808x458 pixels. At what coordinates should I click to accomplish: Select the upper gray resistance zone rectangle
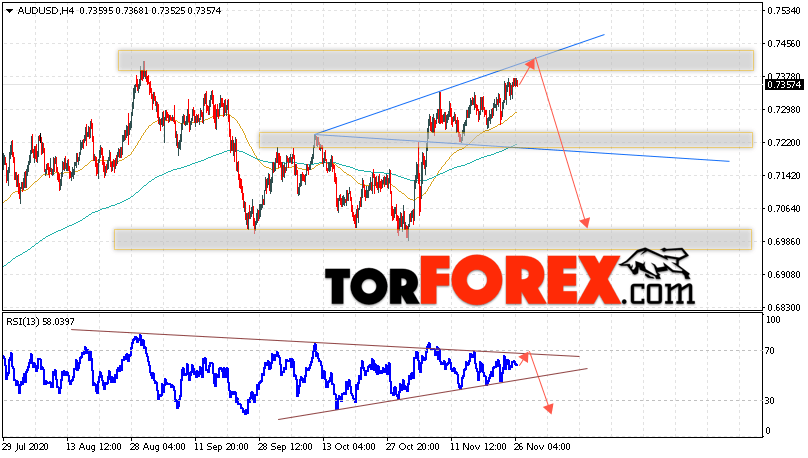click(x=435, y=60)
